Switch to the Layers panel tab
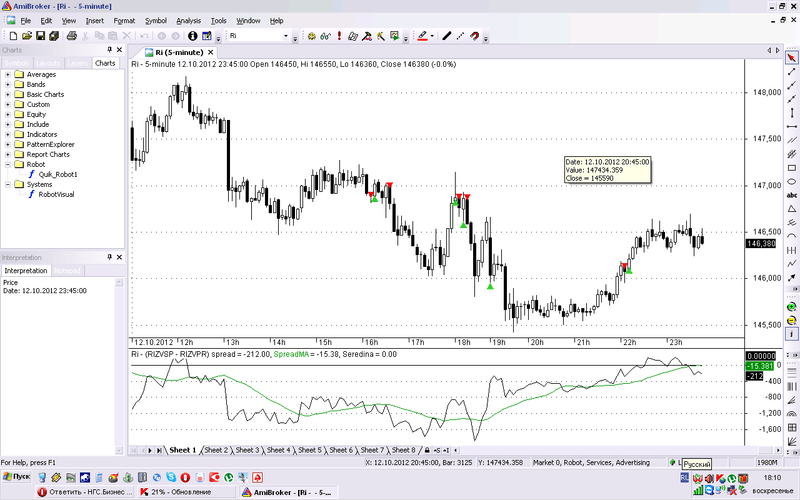The image size is (800, 500). pyautogui.click(x=77, y=63)
